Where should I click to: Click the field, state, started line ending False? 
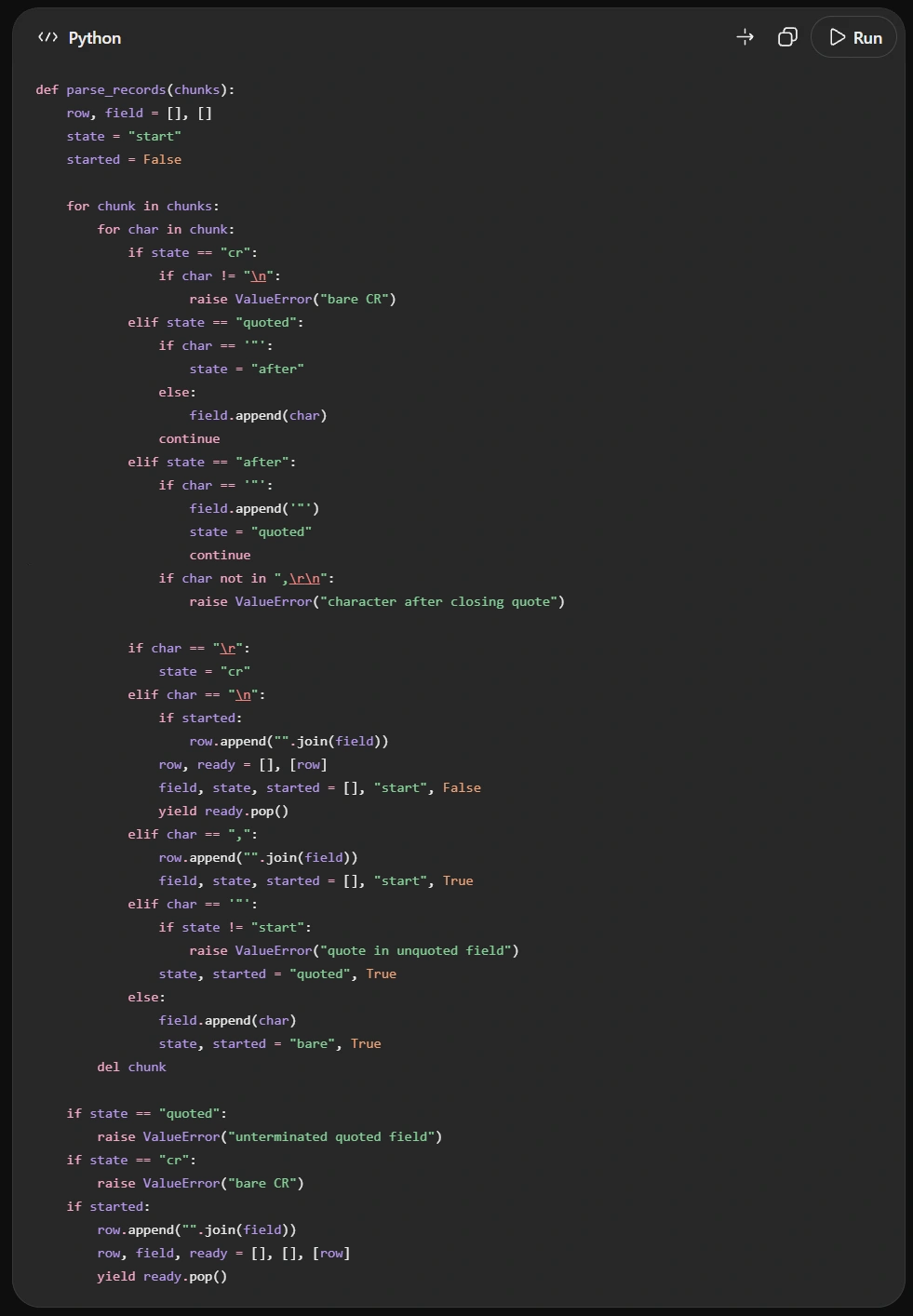(x=320, y=787)
